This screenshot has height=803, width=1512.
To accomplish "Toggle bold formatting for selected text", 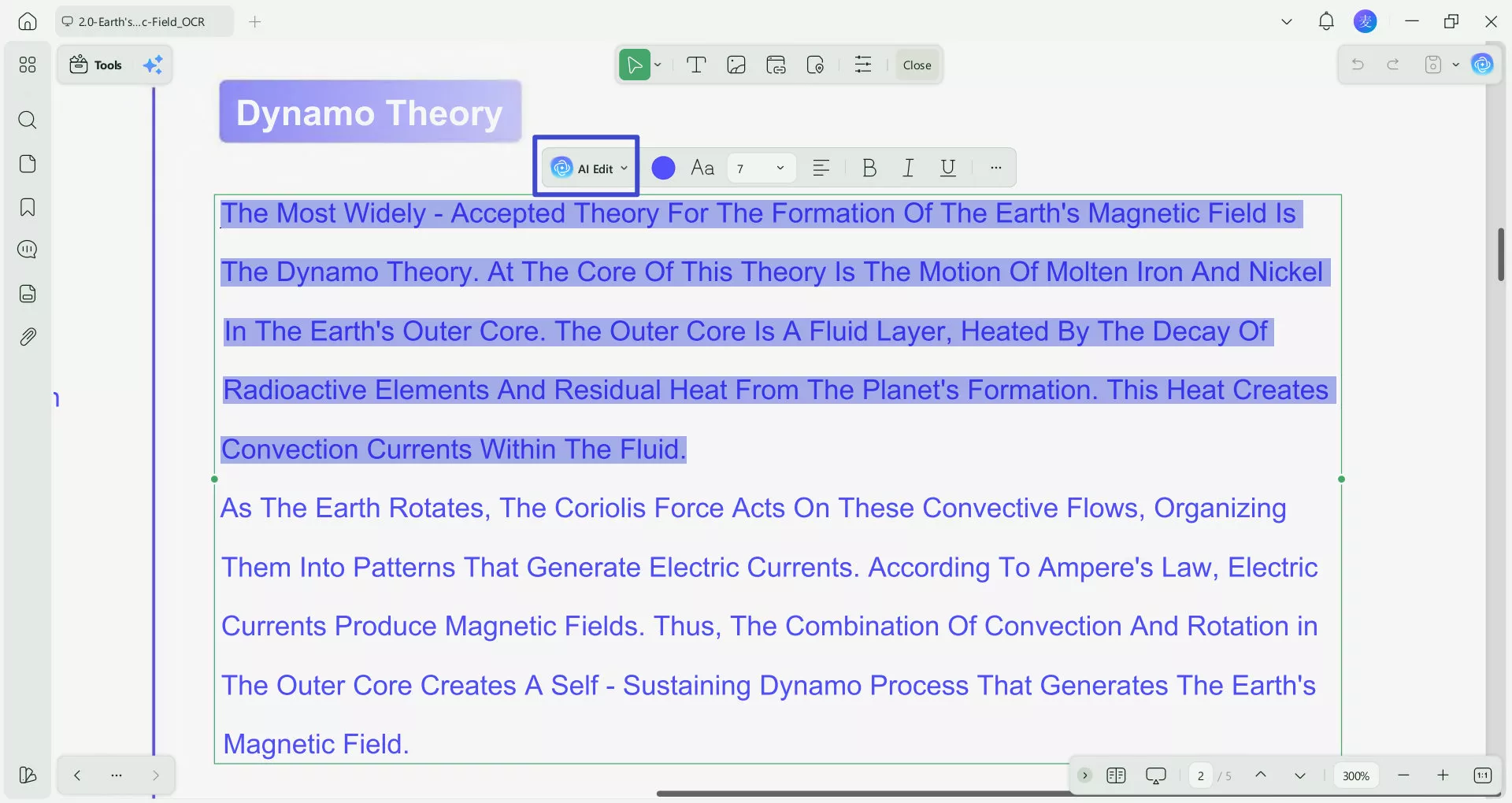I will [869, 167].
